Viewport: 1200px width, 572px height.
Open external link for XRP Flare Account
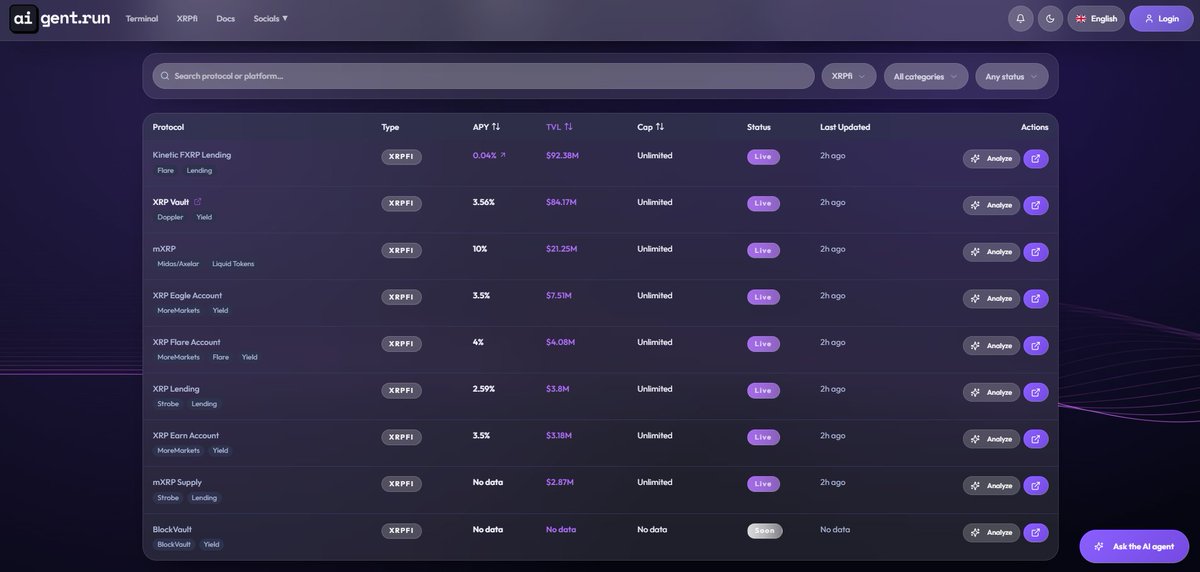coord(1036,345)
